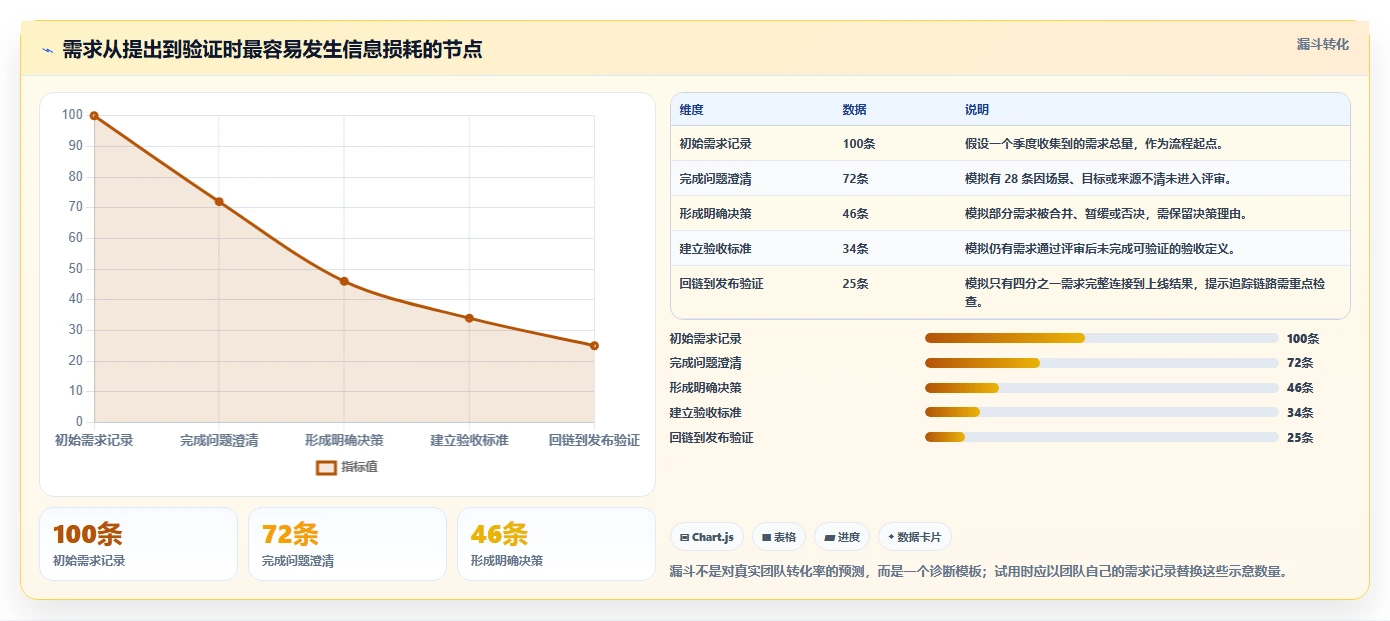Click the 建立验收标准 progress row label
1390x621 pixels.
pyautogui.click(x=705, y=413)
